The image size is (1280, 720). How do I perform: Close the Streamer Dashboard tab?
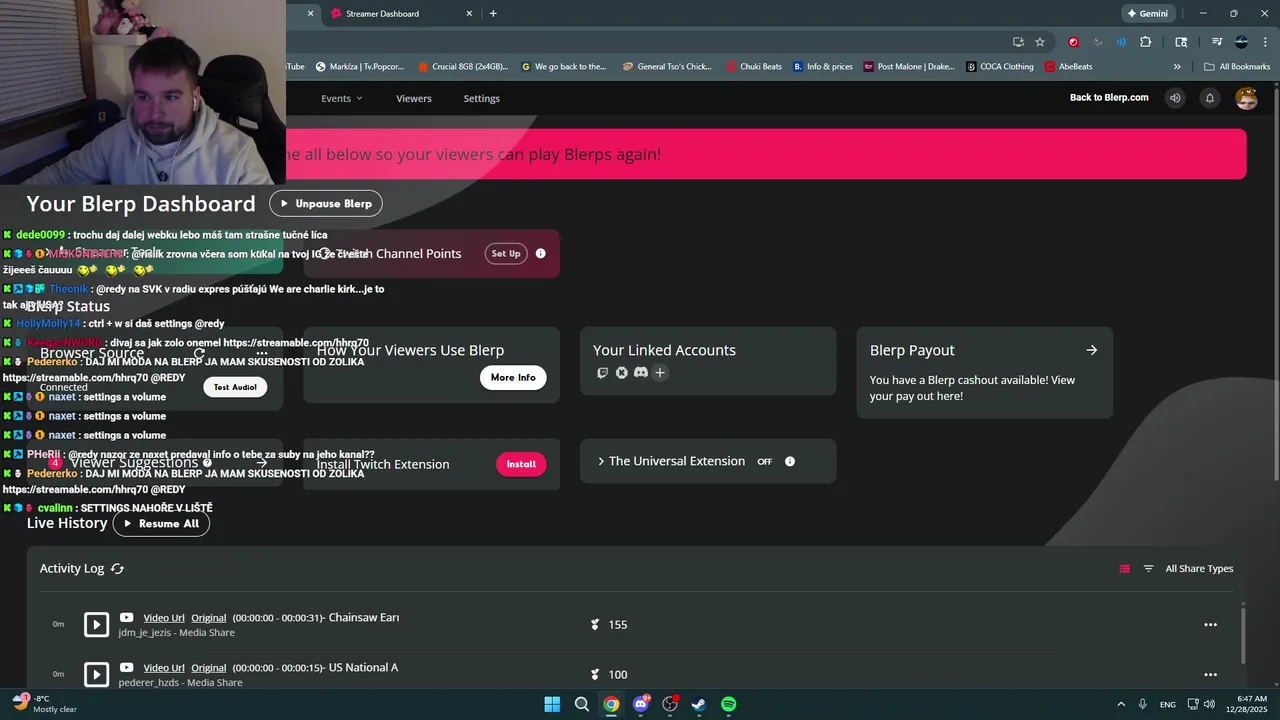click(x=469, y=14)
